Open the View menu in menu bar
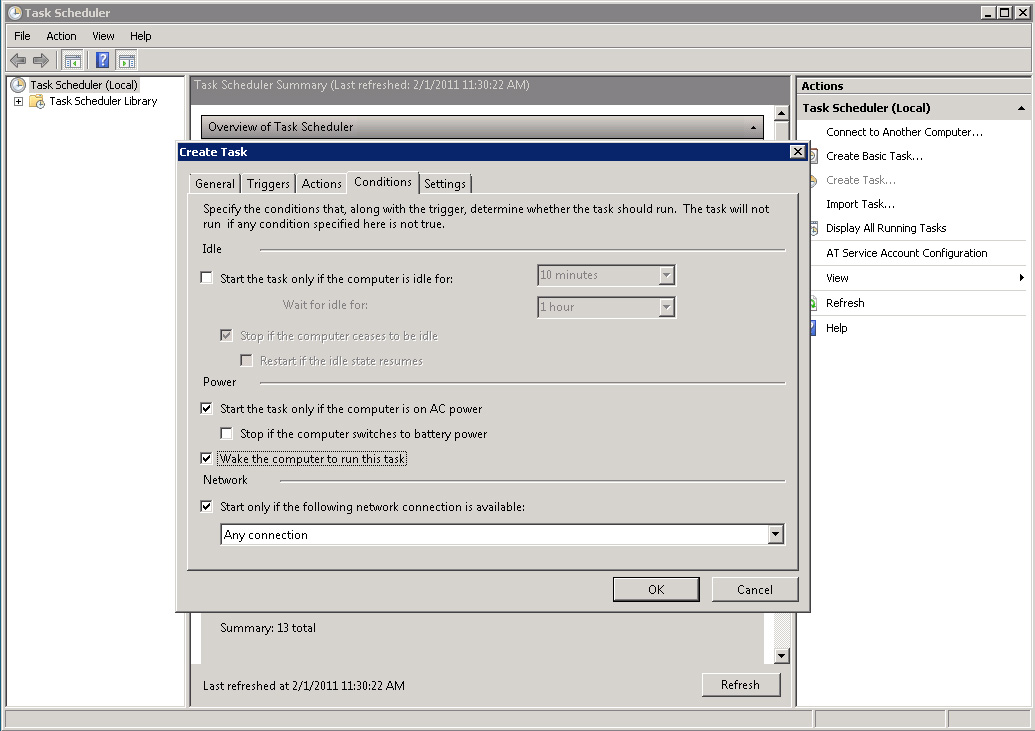 click(103, 36)
